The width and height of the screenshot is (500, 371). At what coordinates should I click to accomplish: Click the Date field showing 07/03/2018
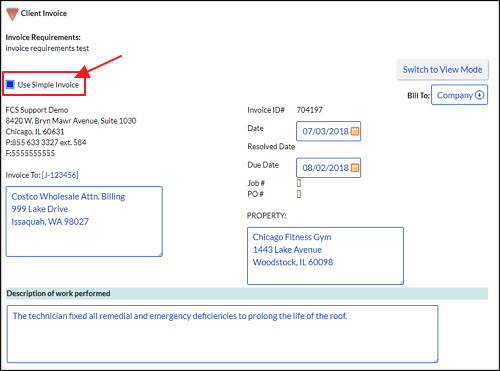click(328, 131)
